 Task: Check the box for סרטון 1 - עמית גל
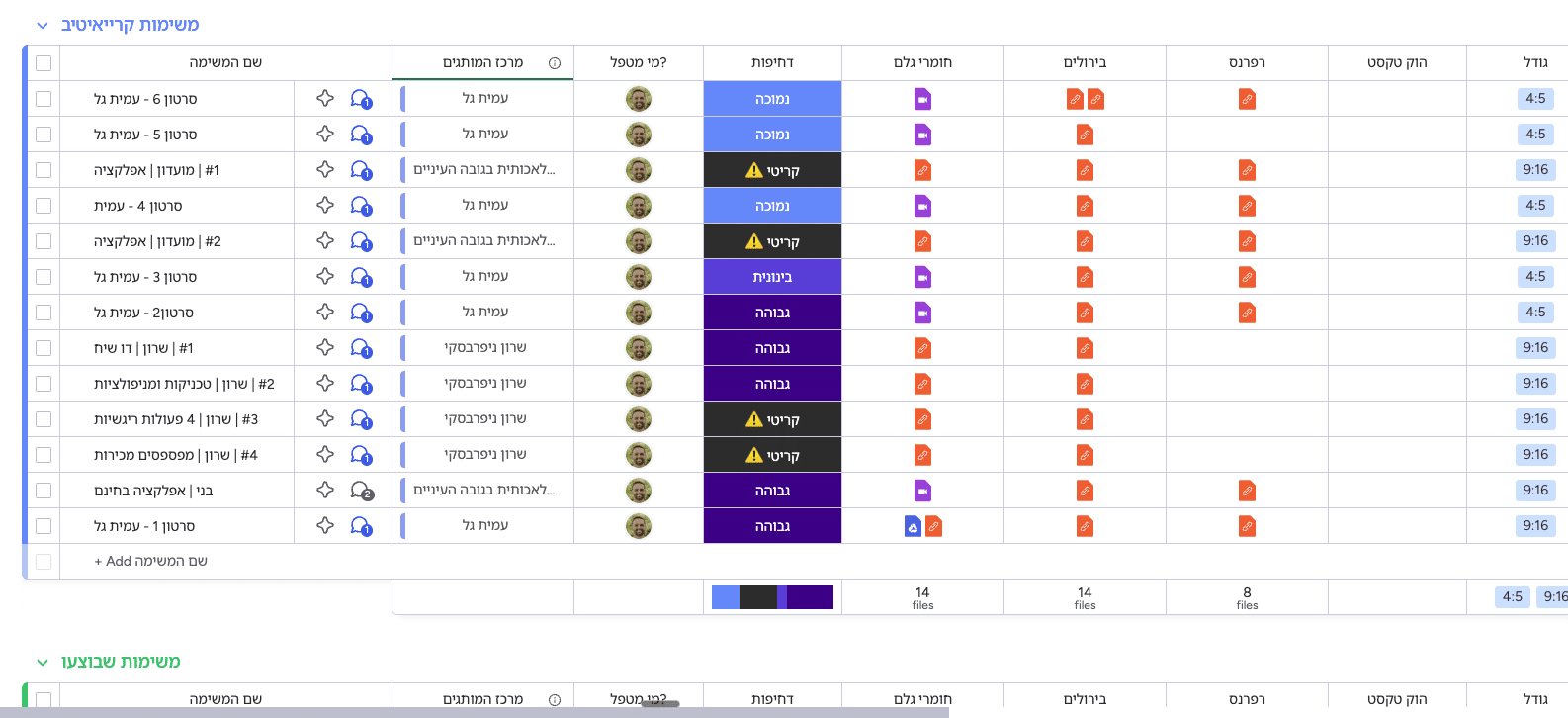click(x=44, y=526)
